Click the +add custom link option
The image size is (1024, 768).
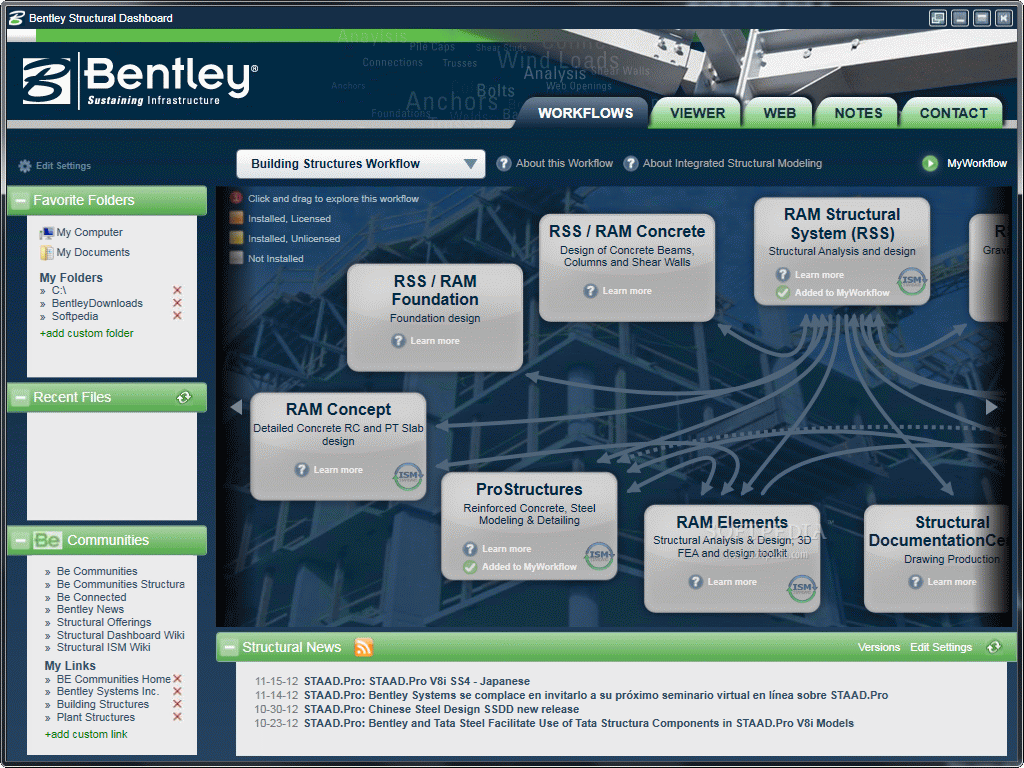click(86, 734)
